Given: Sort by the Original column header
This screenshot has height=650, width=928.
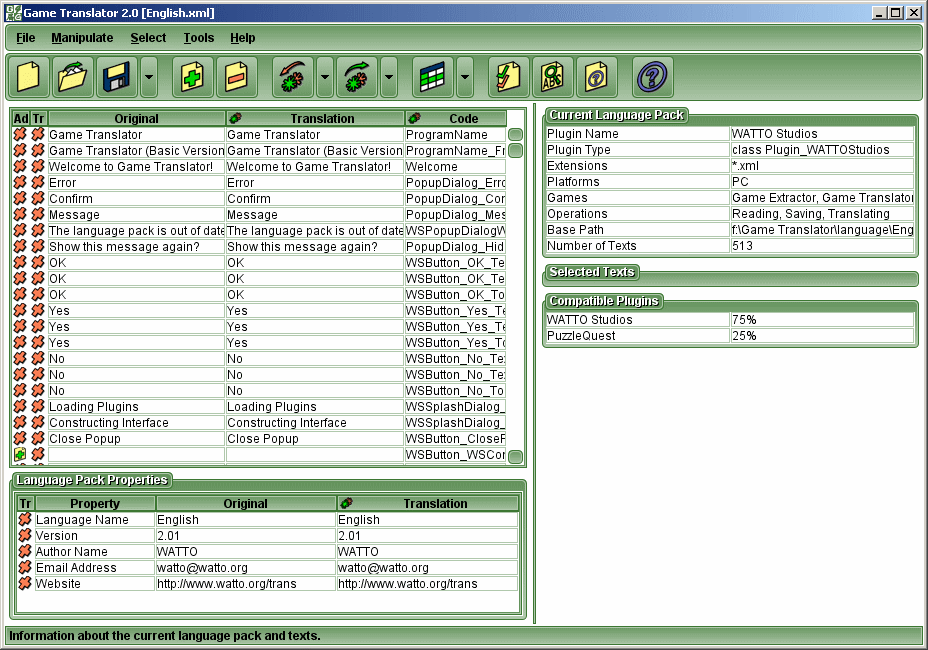Looking at the screenshot, I should (x=136, y=119).
